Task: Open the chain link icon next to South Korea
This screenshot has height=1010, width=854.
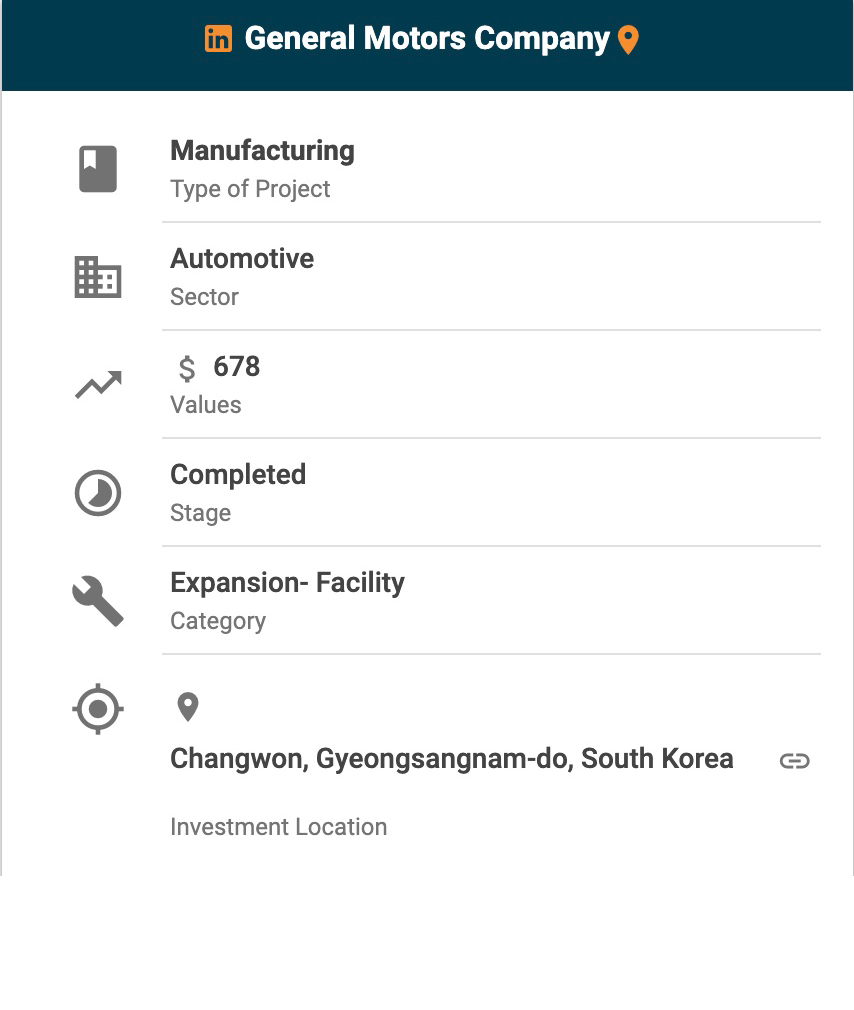Action: 794,761
